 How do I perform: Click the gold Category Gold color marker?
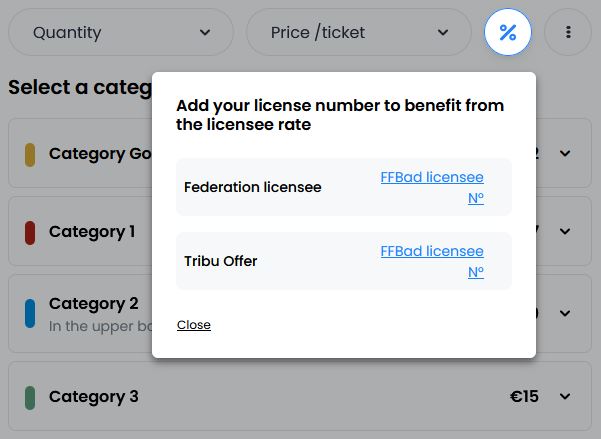pyautogui.click(x=30, y=155)
